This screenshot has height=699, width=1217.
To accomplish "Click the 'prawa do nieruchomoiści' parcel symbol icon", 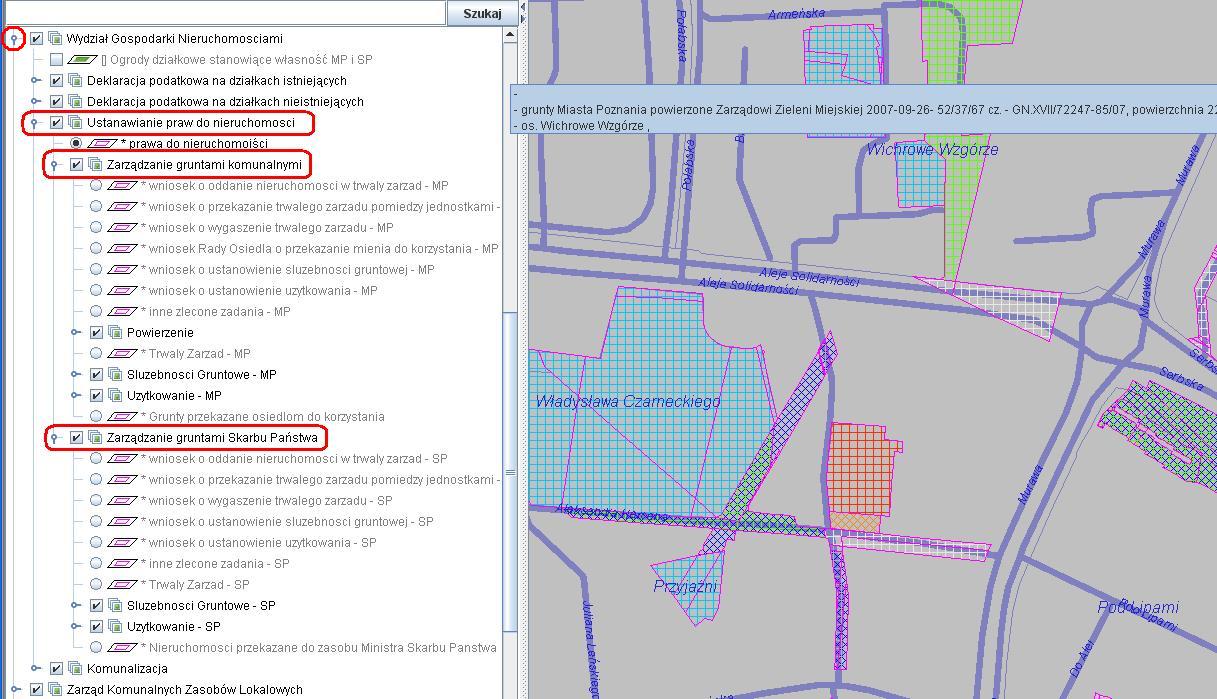I will coord(102,144).
